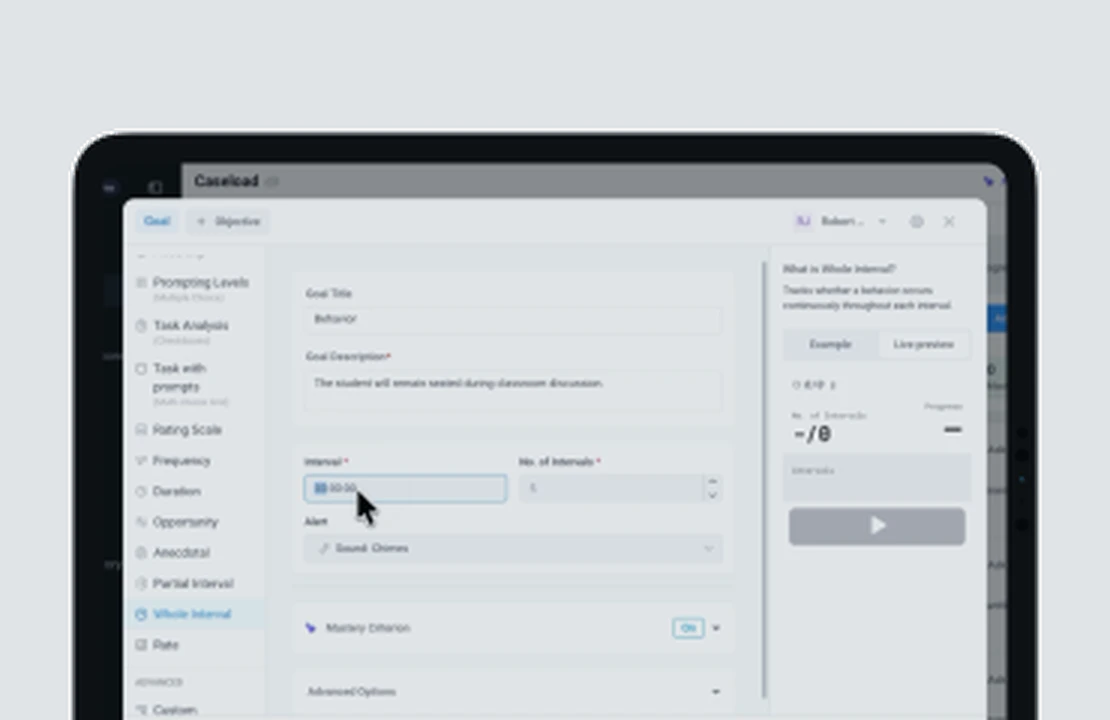Click the Partial Interval icon
The width and height of the screenshot is (1110, 720).
(x=142, y=583)
